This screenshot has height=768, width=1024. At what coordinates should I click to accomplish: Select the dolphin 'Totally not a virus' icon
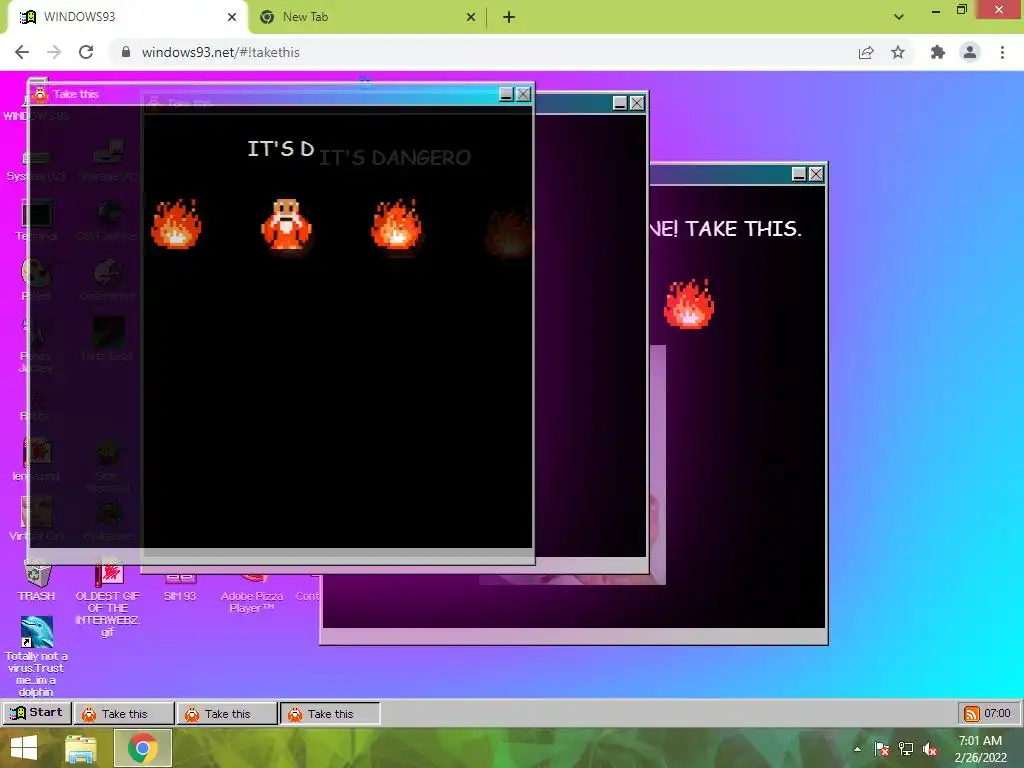tap(37, 632)
